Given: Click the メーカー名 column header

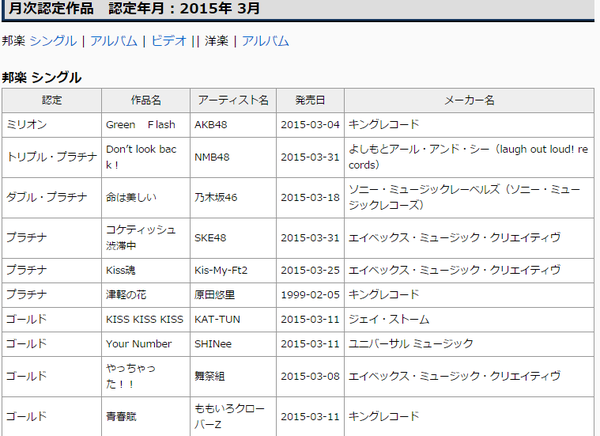Looking at the screenshot, I should [469, 100].
